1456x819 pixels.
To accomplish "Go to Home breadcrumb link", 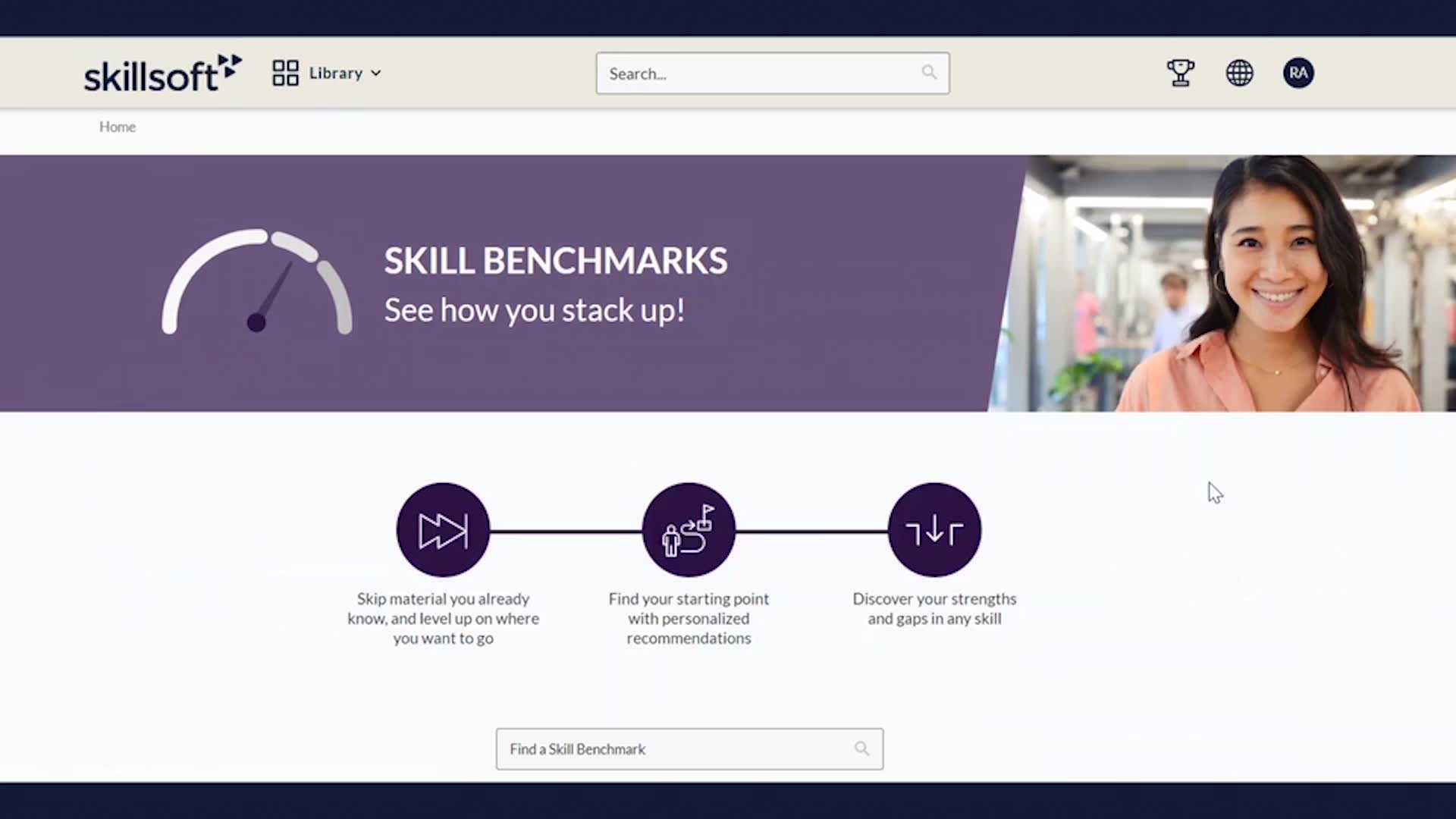I will 118,127.
